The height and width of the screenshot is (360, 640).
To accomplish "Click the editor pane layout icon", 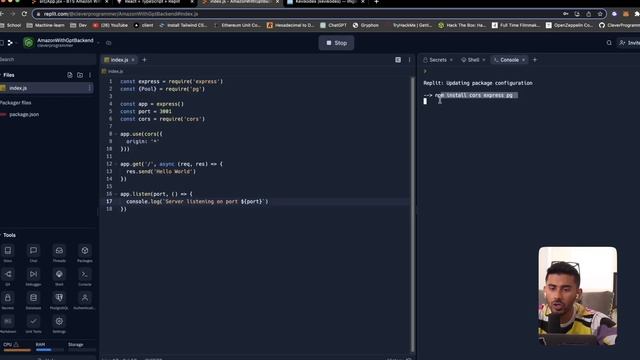I will point(398,60).
